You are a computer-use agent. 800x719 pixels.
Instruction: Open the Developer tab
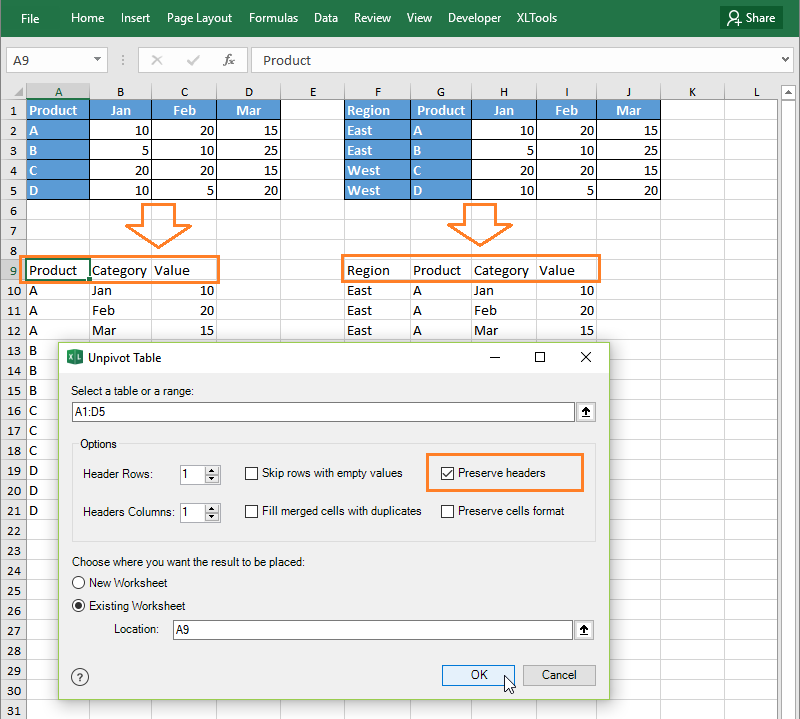pos(474,17)
